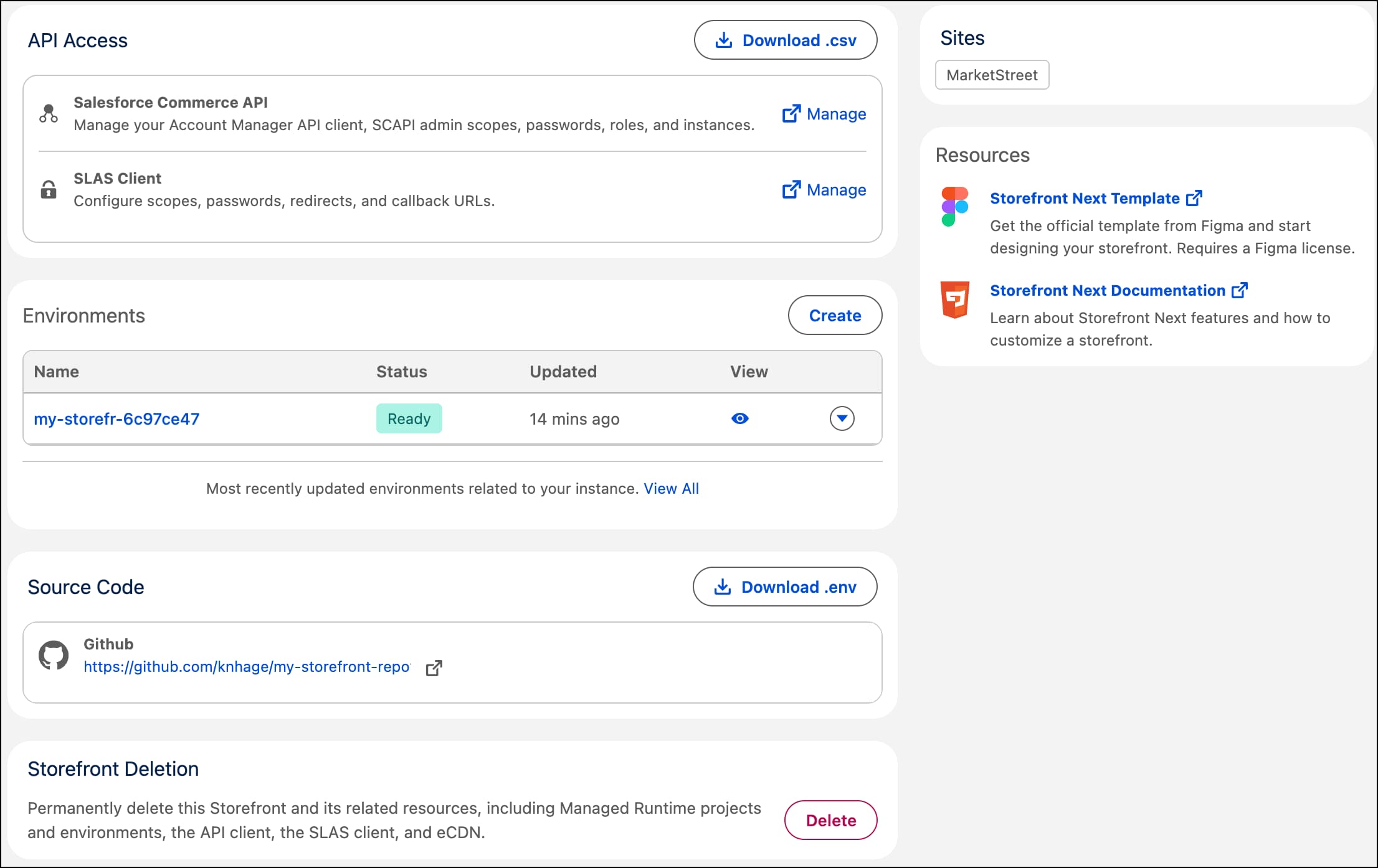Click the SLAS Client lock icon

(x=49, y=189)
